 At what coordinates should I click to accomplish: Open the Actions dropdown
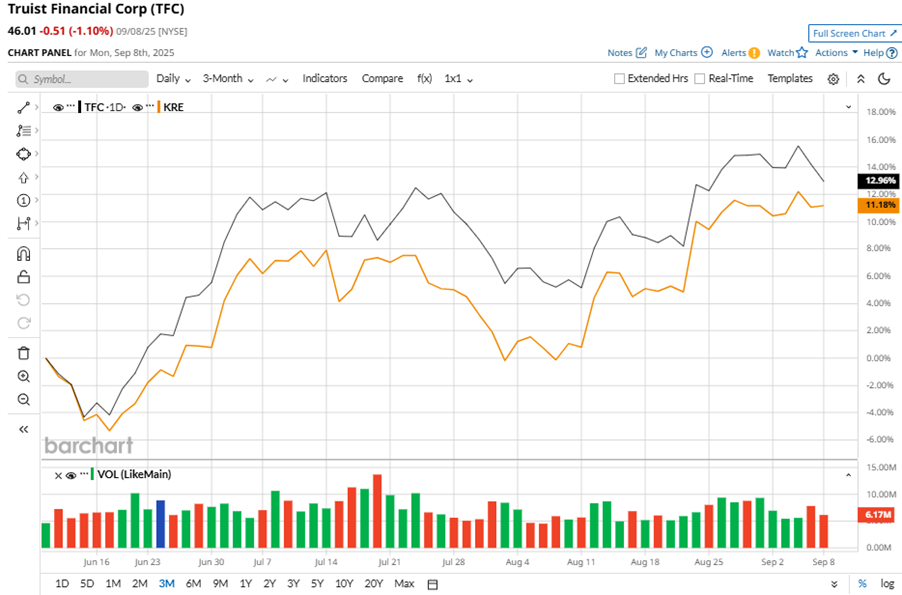coord(836,52)
